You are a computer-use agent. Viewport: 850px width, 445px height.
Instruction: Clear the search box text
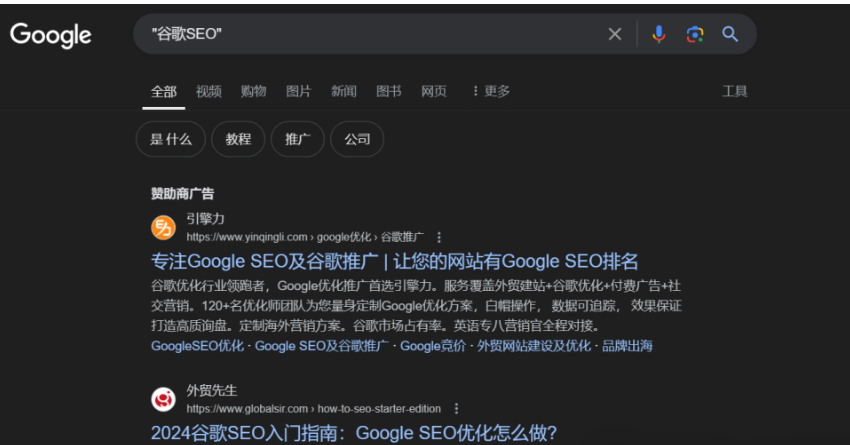point(615,34)
